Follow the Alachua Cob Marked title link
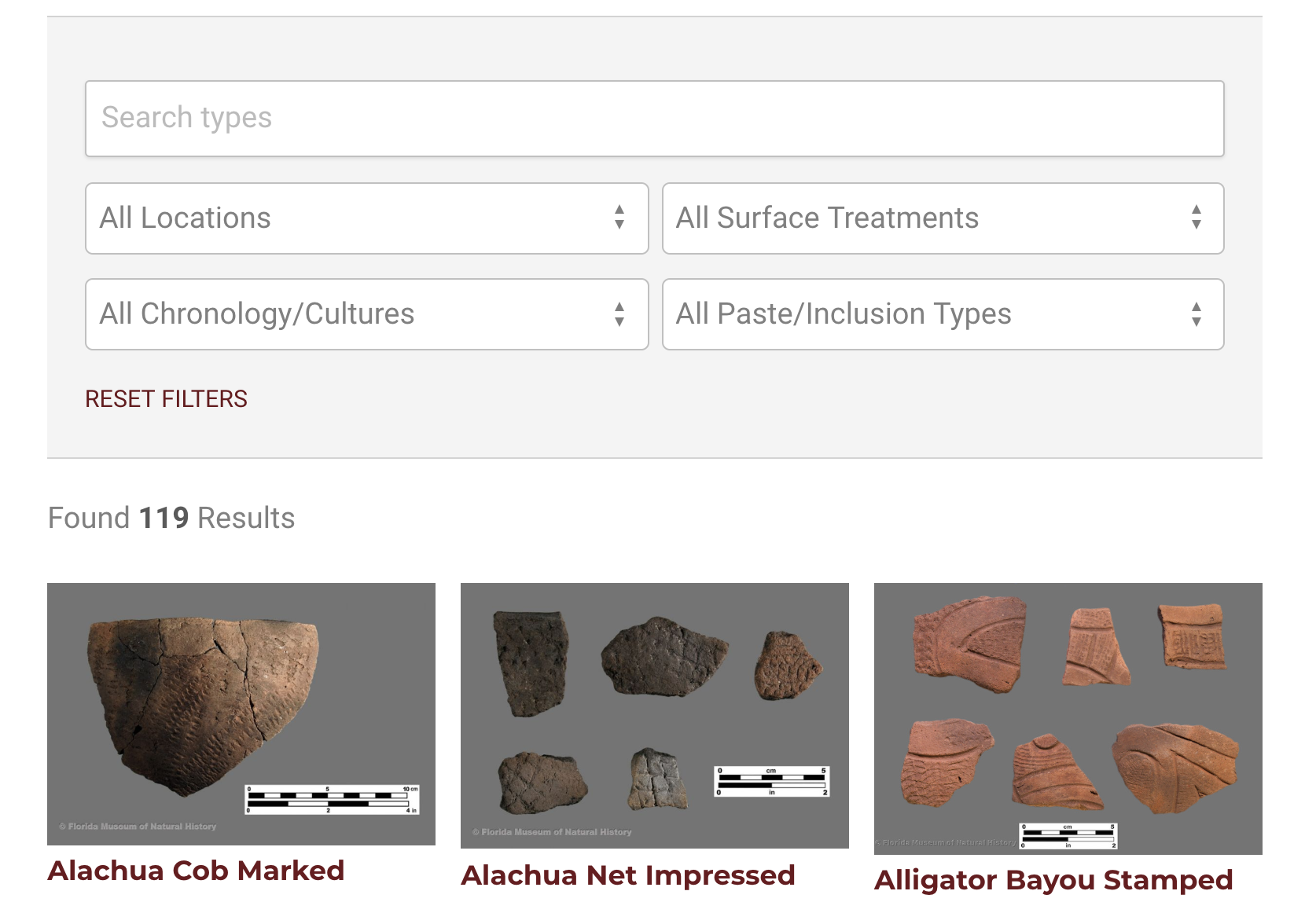1316x913 pixels. click(x=196, y=871)
